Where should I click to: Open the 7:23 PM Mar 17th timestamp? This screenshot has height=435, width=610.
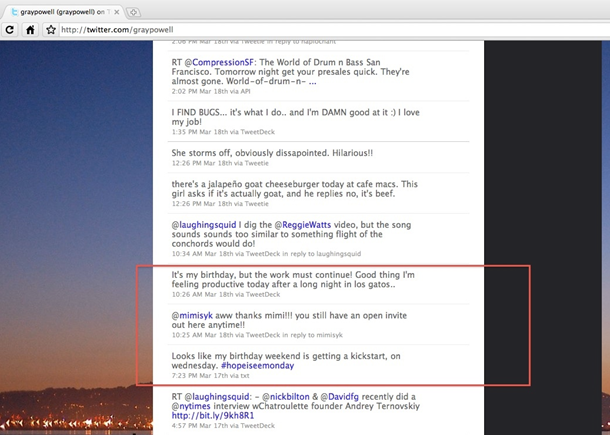pyautogui.click(x=200, y=376)
